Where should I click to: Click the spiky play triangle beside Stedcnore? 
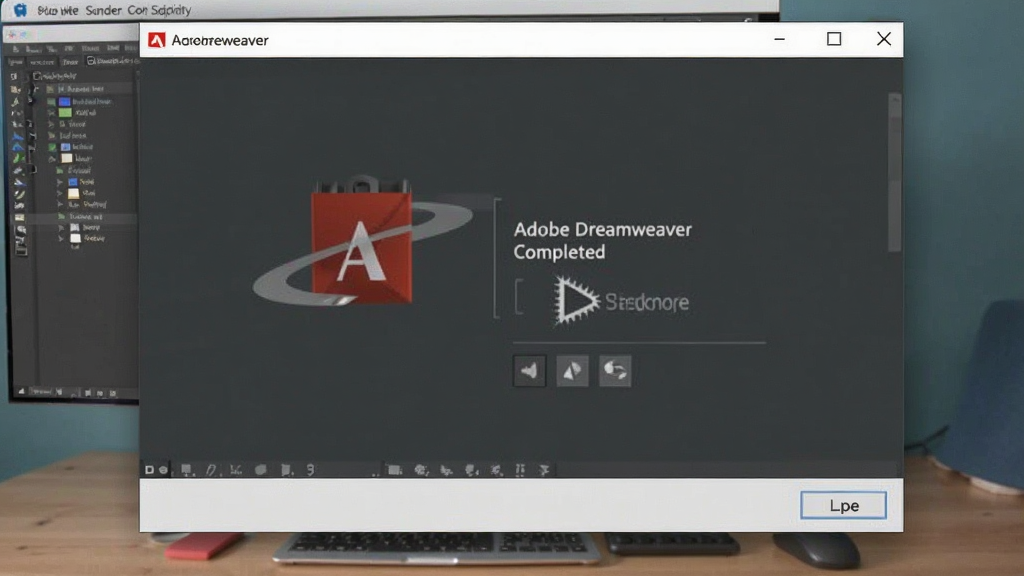575,301
